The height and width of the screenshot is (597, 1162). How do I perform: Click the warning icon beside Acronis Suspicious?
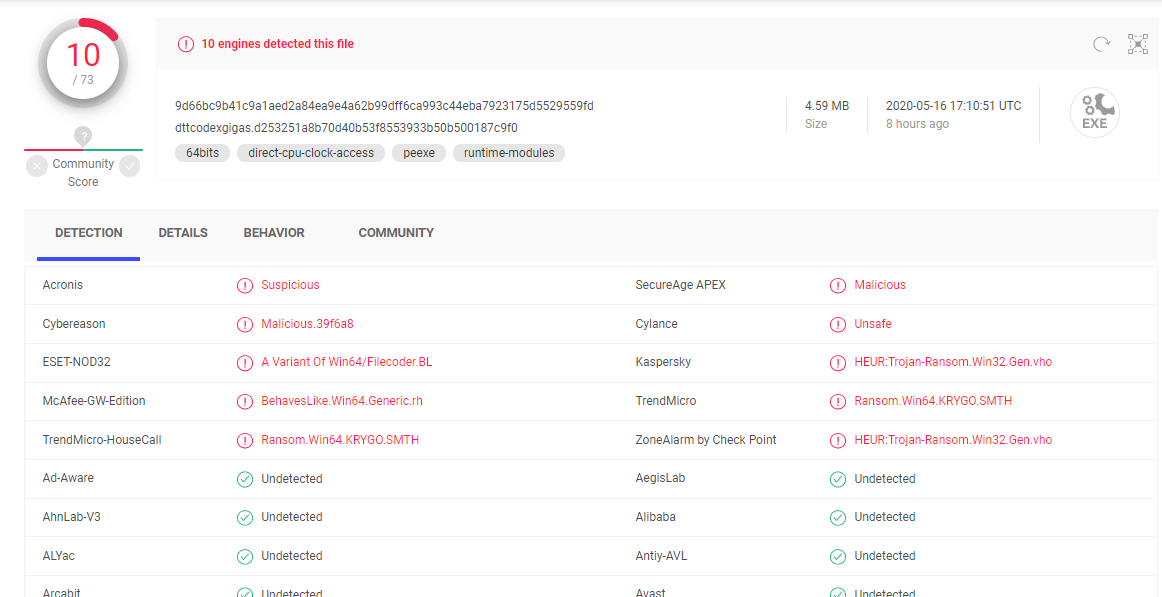[245, 285]
